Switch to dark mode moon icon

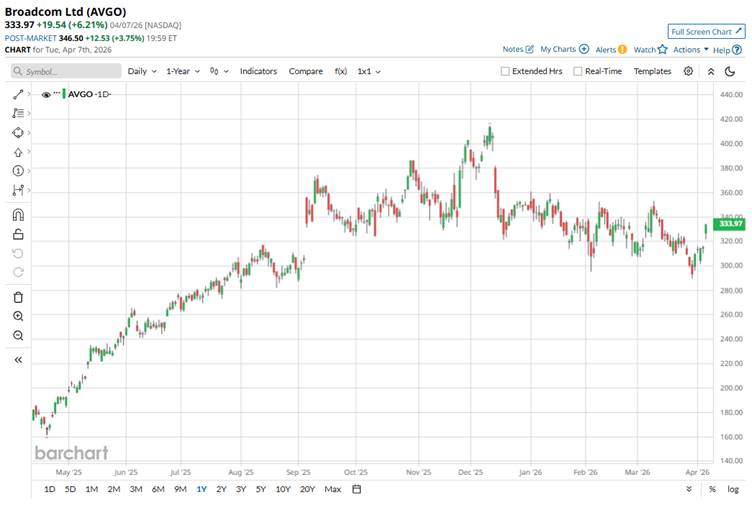click(730, 71)
